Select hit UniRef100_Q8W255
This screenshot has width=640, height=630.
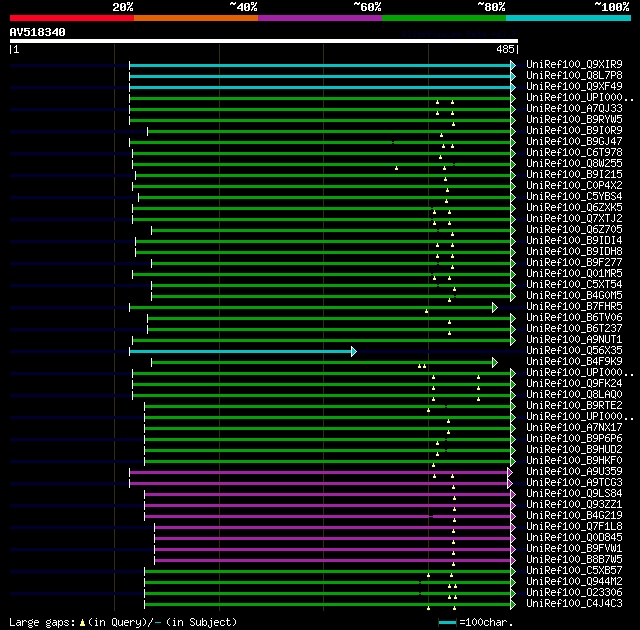tap(574, 164)
